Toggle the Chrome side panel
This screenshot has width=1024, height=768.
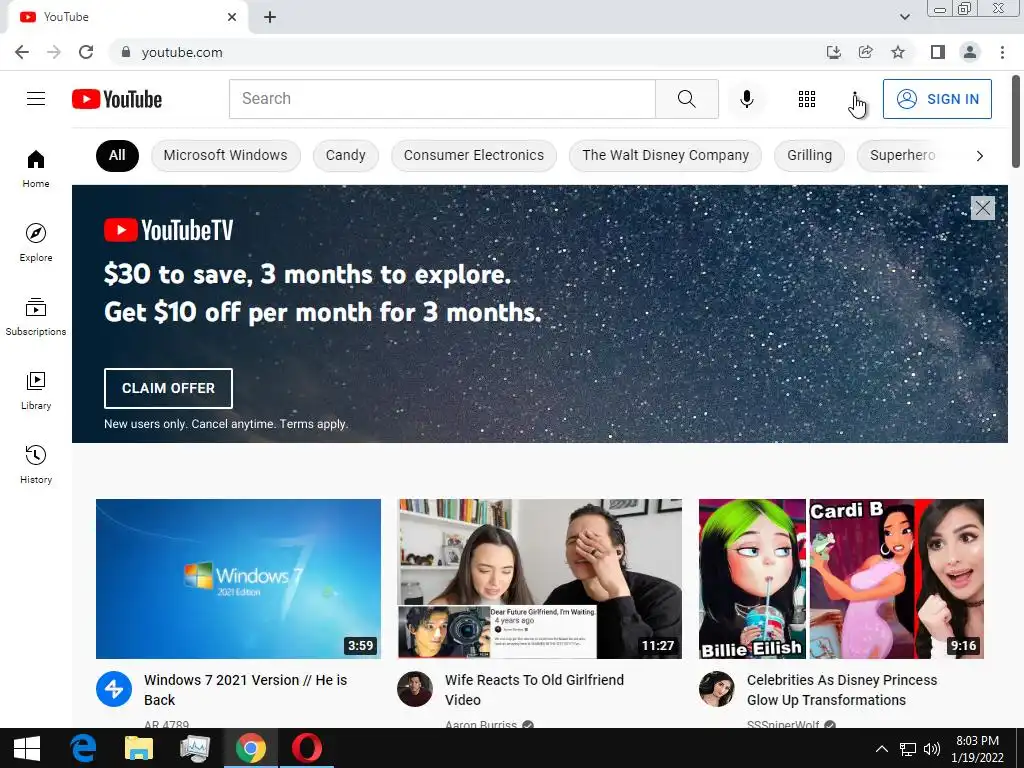point(938,52)
